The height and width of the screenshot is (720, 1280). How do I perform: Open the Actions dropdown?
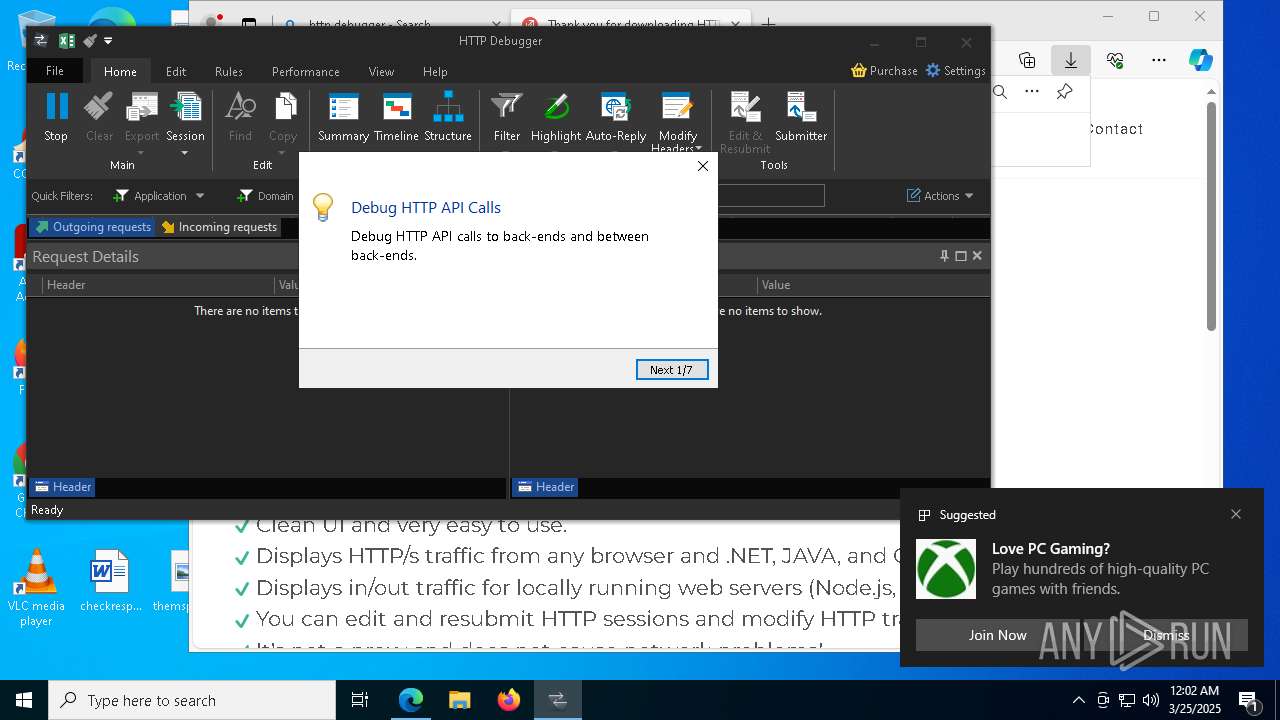pos(940,196)
